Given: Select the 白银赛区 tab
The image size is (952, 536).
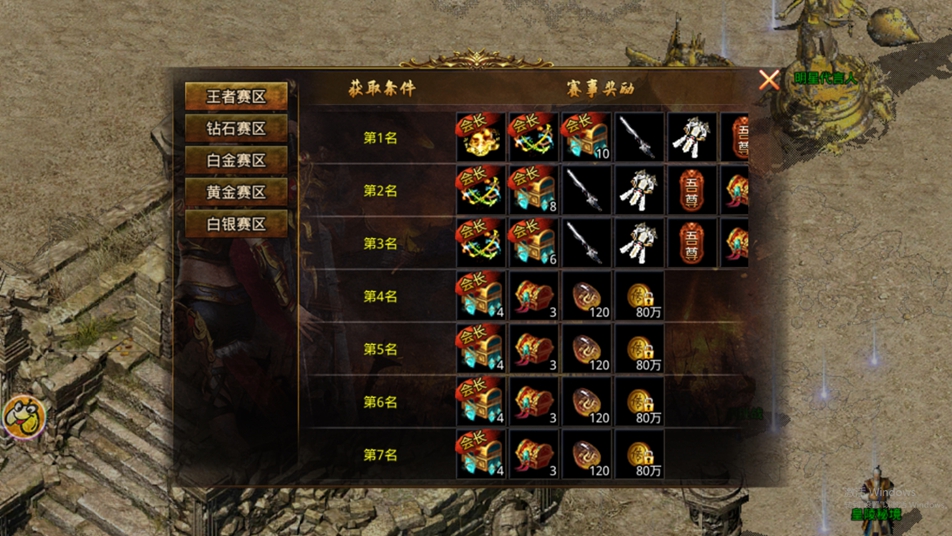Looking at the screenshot, I should [236, 224].
